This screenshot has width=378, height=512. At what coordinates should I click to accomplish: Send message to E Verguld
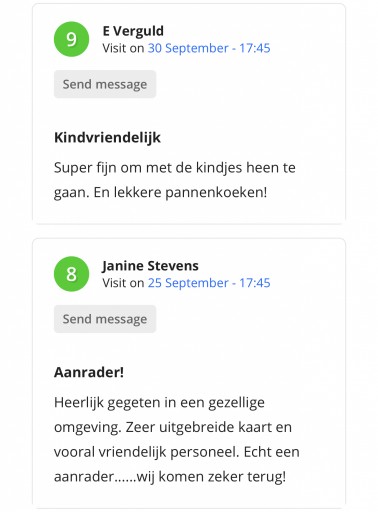coord(105,84)
